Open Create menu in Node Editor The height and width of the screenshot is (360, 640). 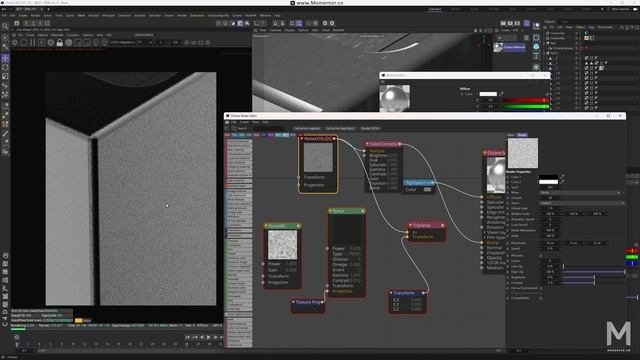pyautogui.click(x=244, y=122)
